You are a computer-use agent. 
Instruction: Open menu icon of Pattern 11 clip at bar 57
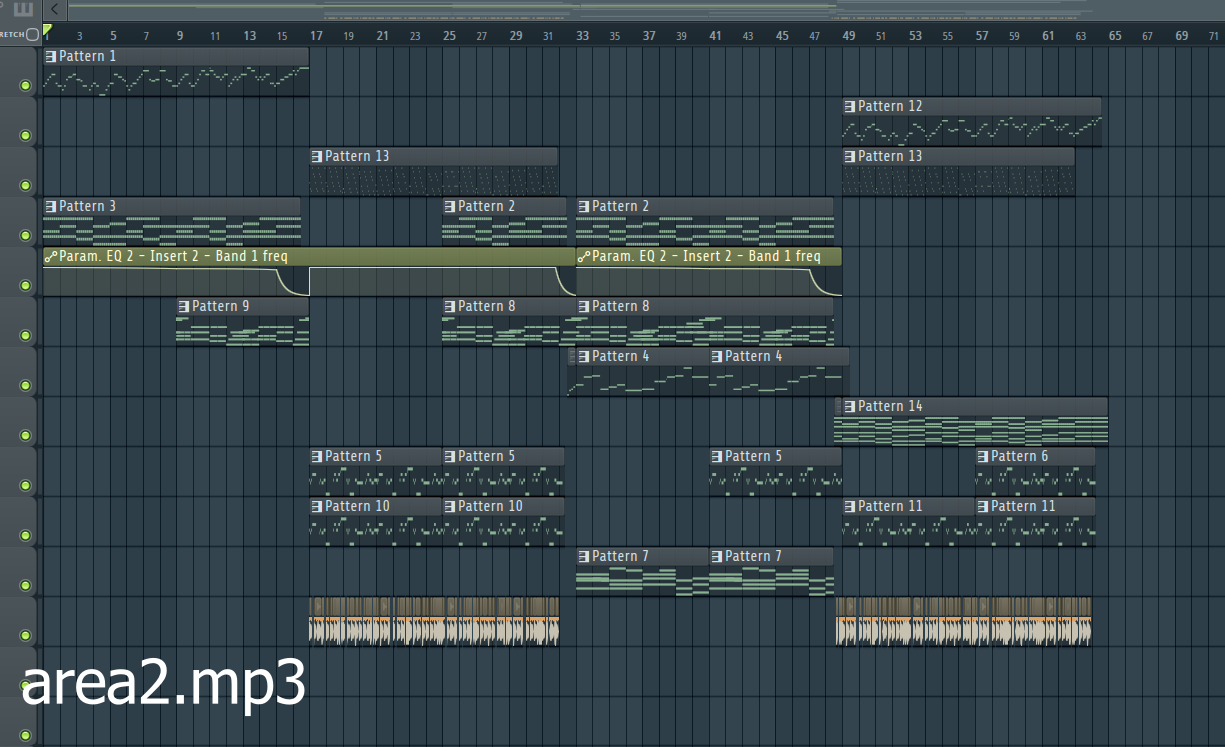pos(983,506)
